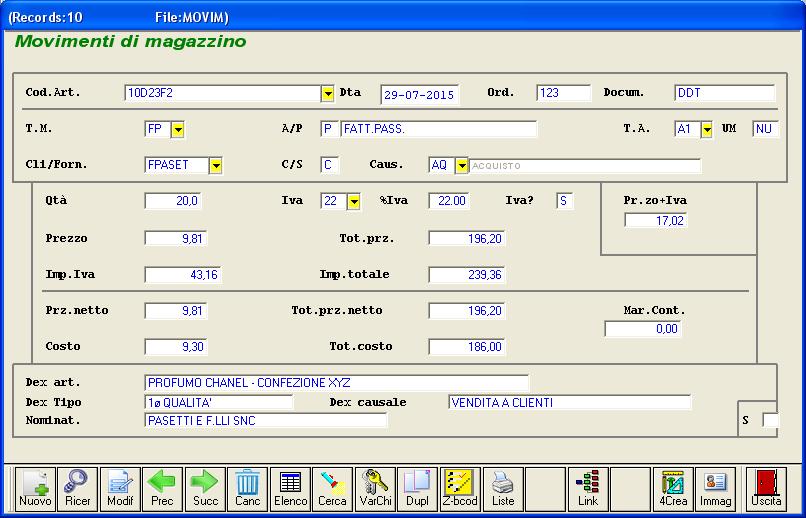Open the Immag image card icon

pos(716,489)
